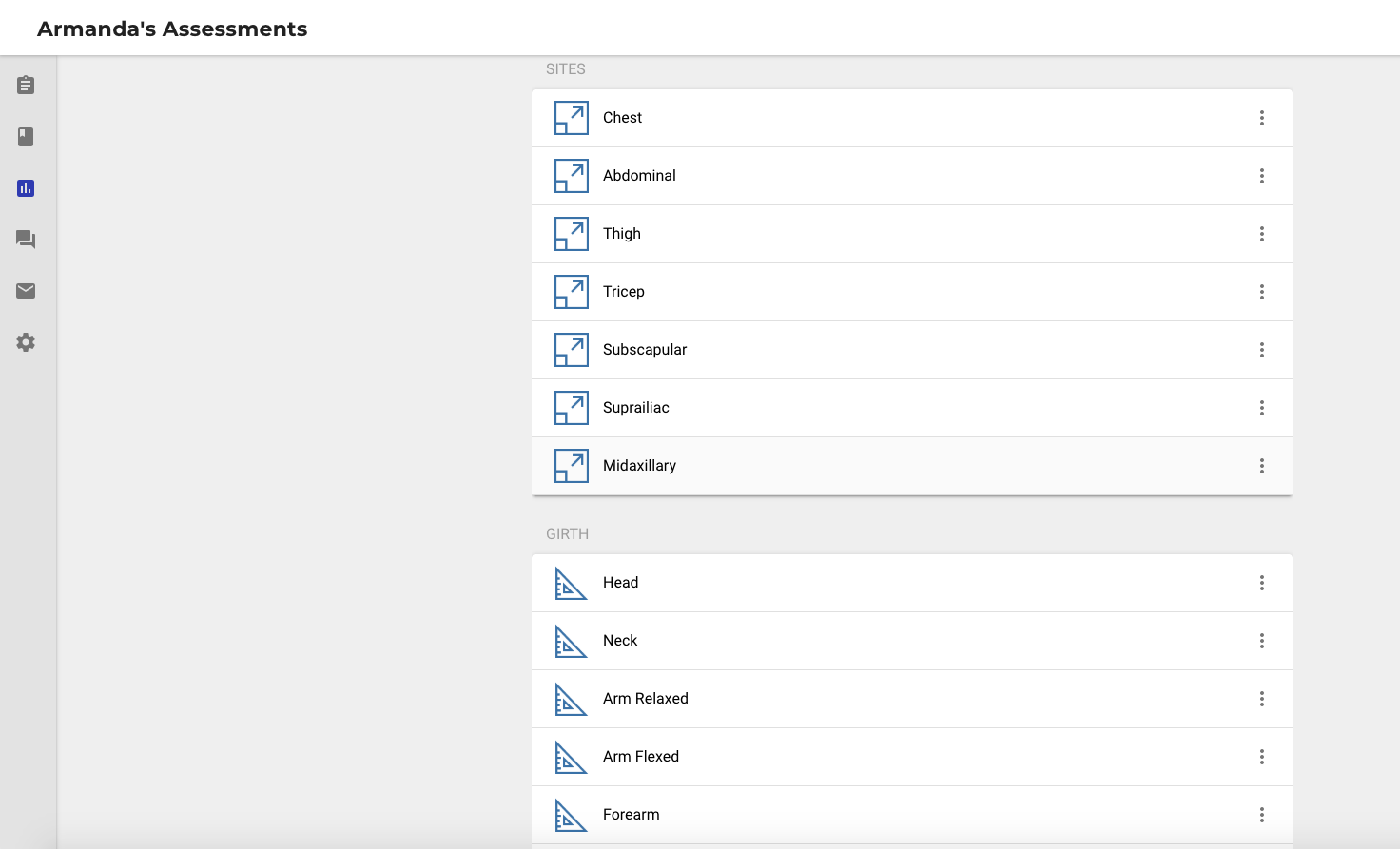1400x849 pixels.
Task: Open the three-dot menu for Tricep
Action: [x=1262, y=292]
